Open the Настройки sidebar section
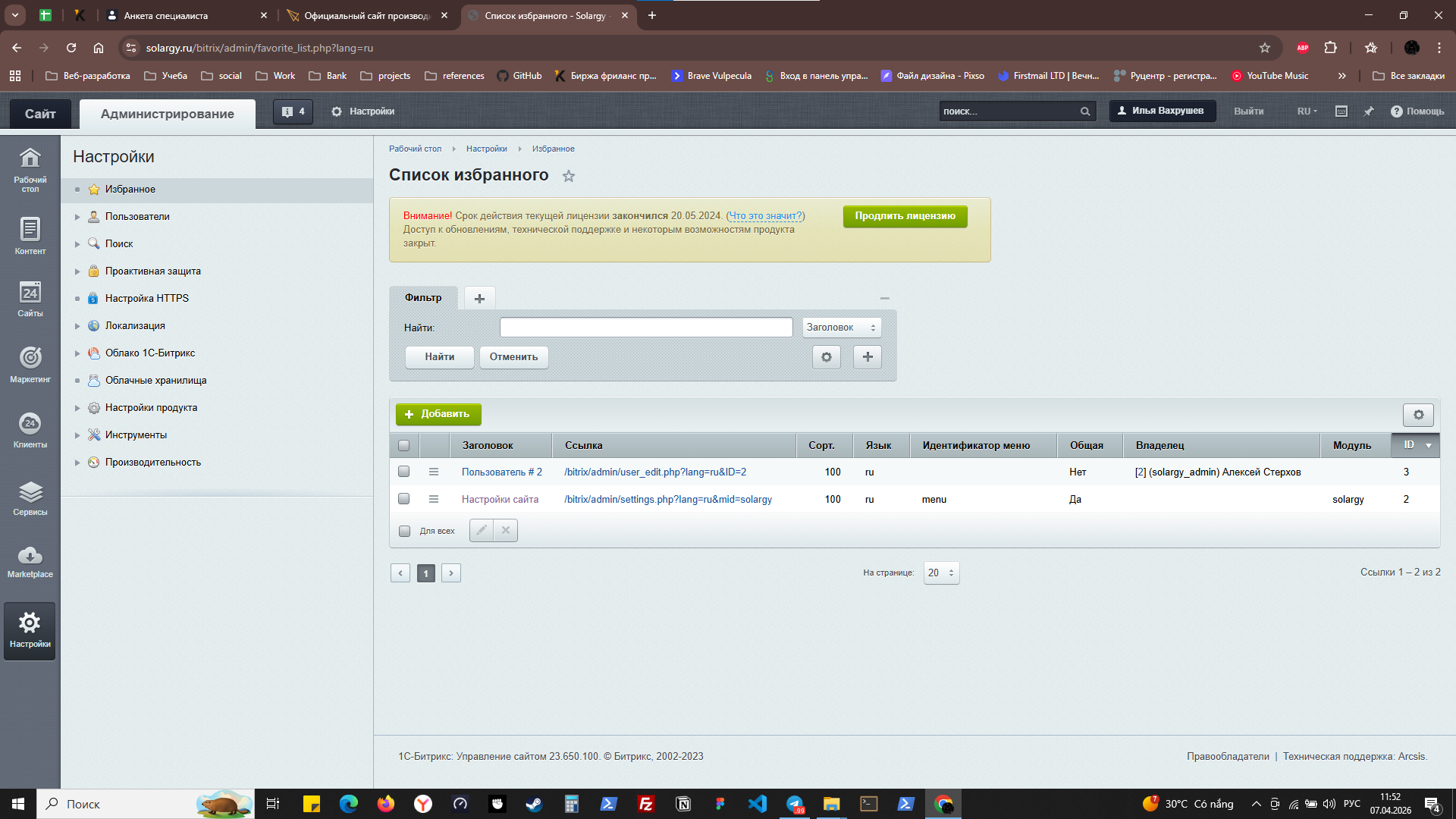Viewport: 1456px width, 819px height. pos(30,631)
